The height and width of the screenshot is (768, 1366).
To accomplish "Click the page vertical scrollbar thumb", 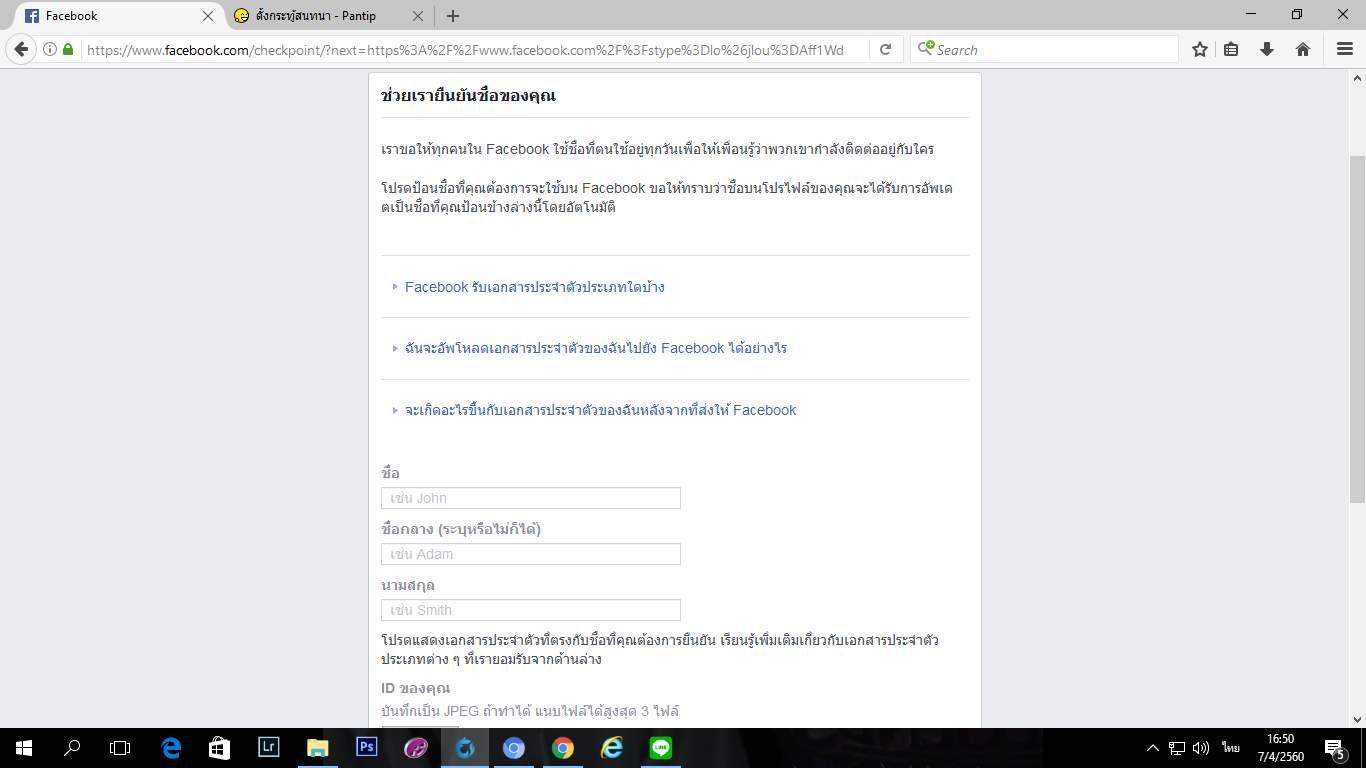I will 1357,329.
